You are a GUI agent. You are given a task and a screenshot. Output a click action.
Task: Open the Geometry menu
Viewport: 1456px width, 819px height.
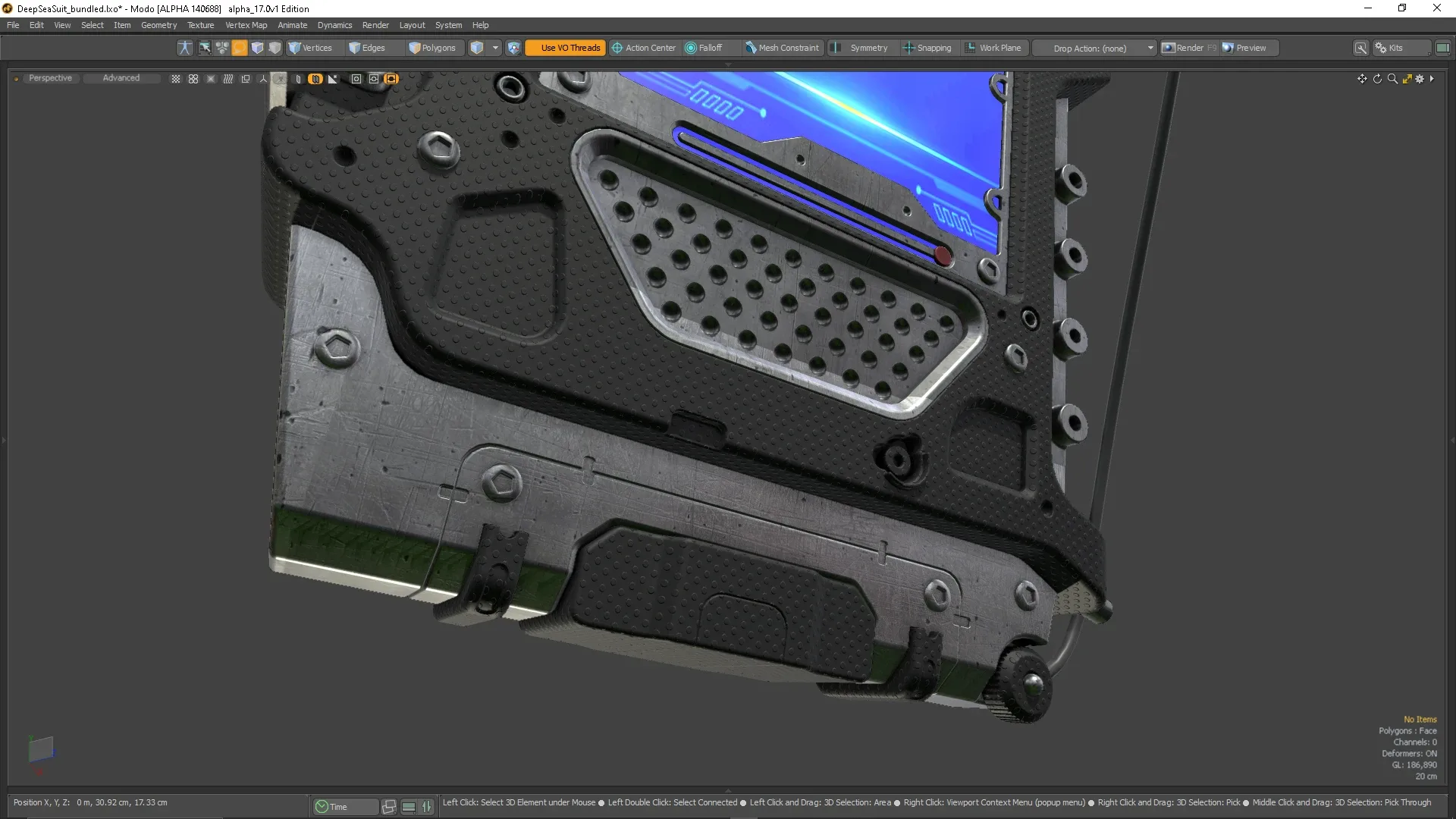[158, 25]
